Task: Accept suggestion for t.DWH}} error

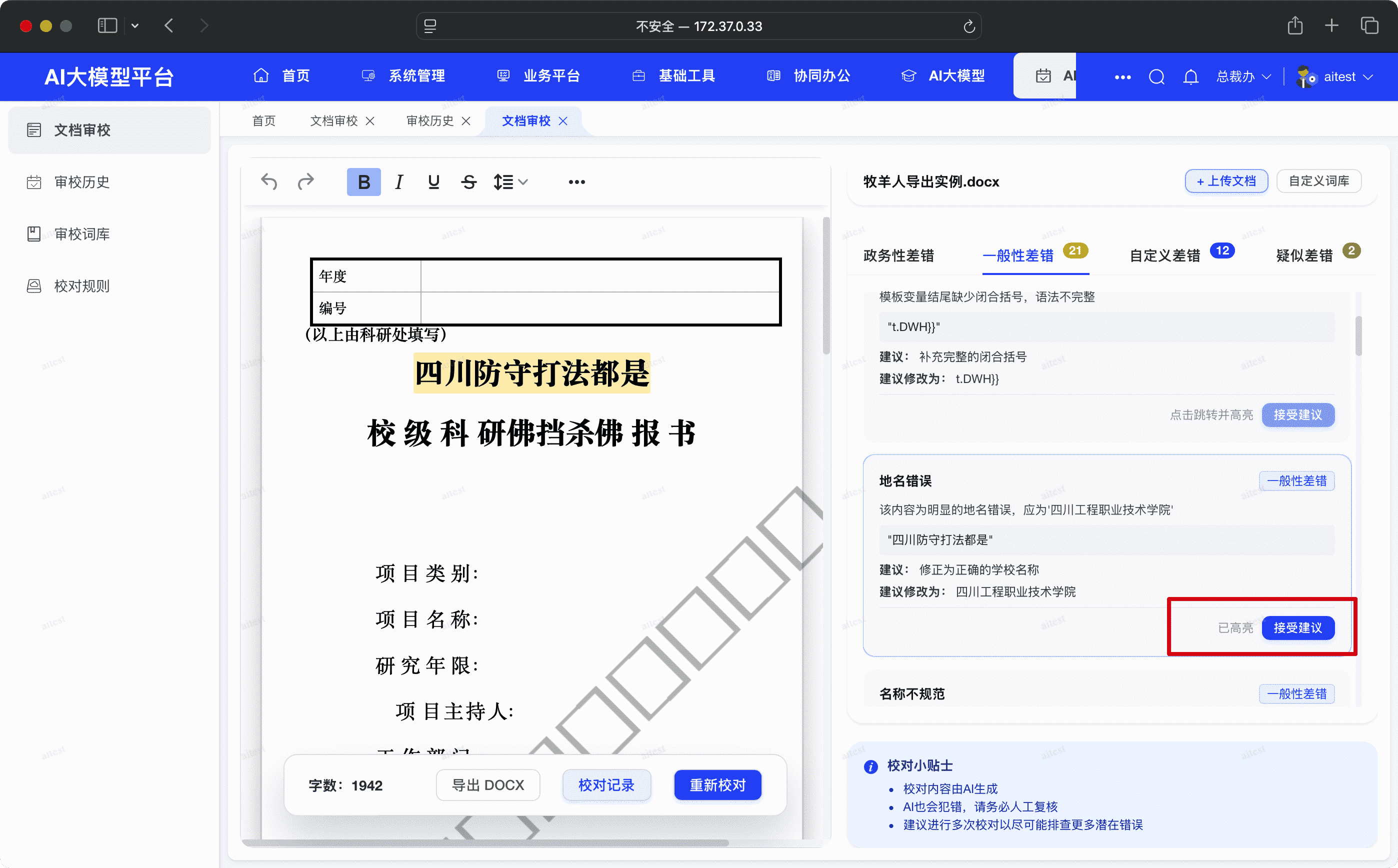Action: click(x=1297, y=414)
